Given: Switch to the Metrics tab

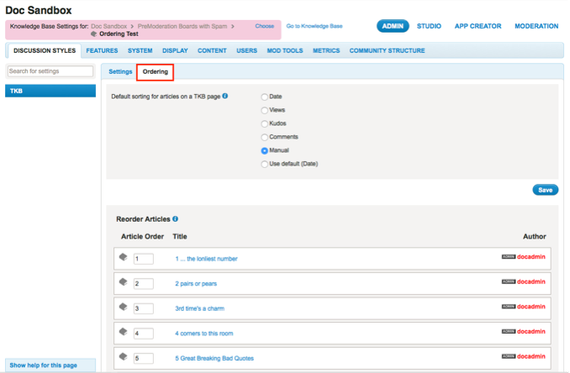Looking at the screenshot, I should [326, 51].
